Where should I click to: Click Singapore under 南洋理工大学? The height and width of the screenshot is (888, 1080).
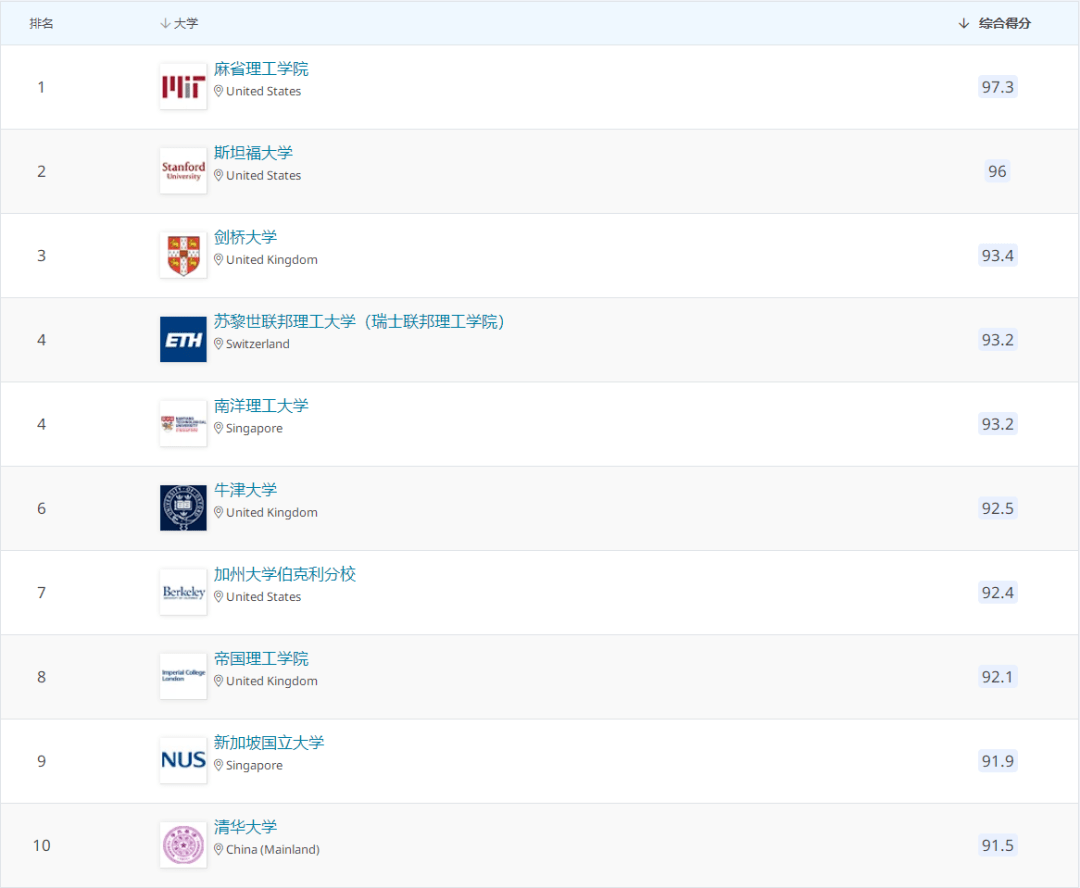pos(254,428)
